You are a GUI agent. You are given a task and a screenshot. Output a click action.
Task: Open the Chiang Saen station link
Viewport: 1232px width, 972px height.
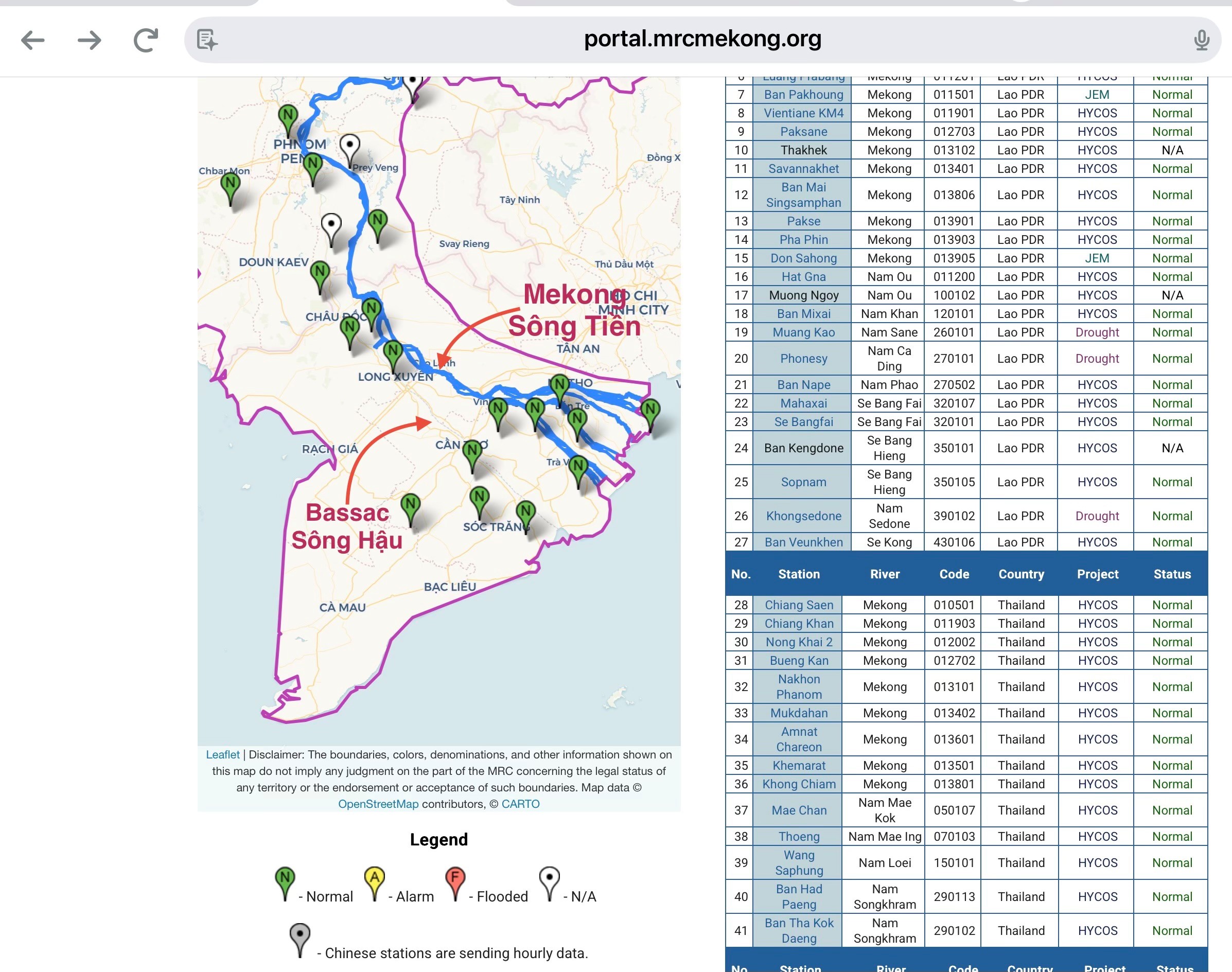coord(798,605)
